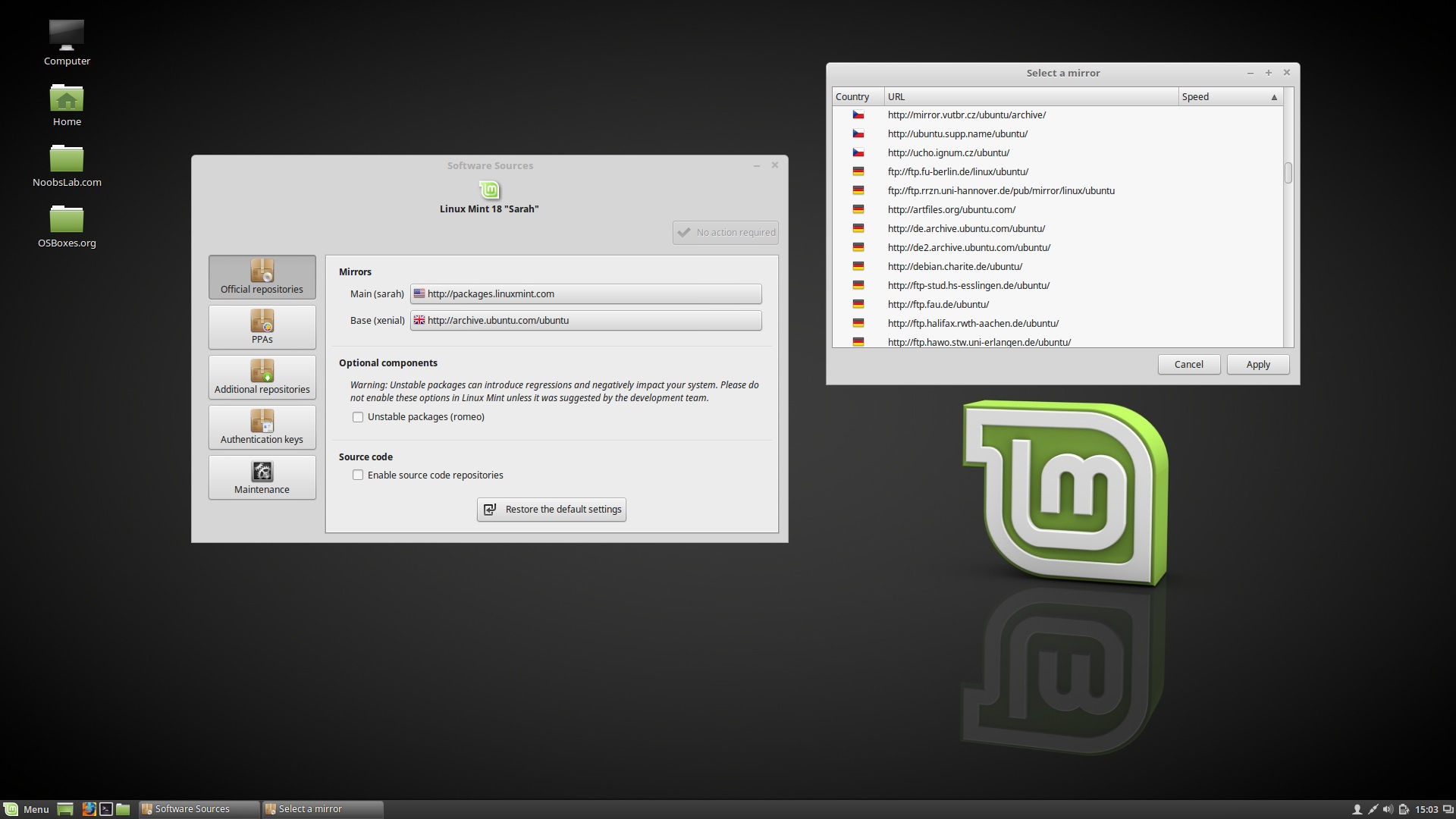Open the Base (xenial) mirror selector
The height and width of the screenshot is (819, 1456).
point(585,320)
